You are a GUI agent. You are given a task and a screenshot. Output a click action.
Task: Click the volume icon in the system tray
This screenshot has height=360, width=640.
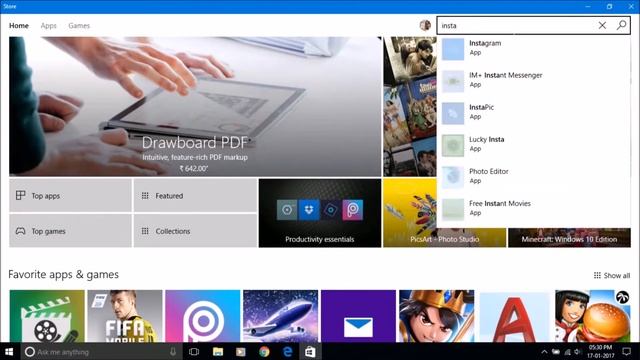tap(577, 351)
